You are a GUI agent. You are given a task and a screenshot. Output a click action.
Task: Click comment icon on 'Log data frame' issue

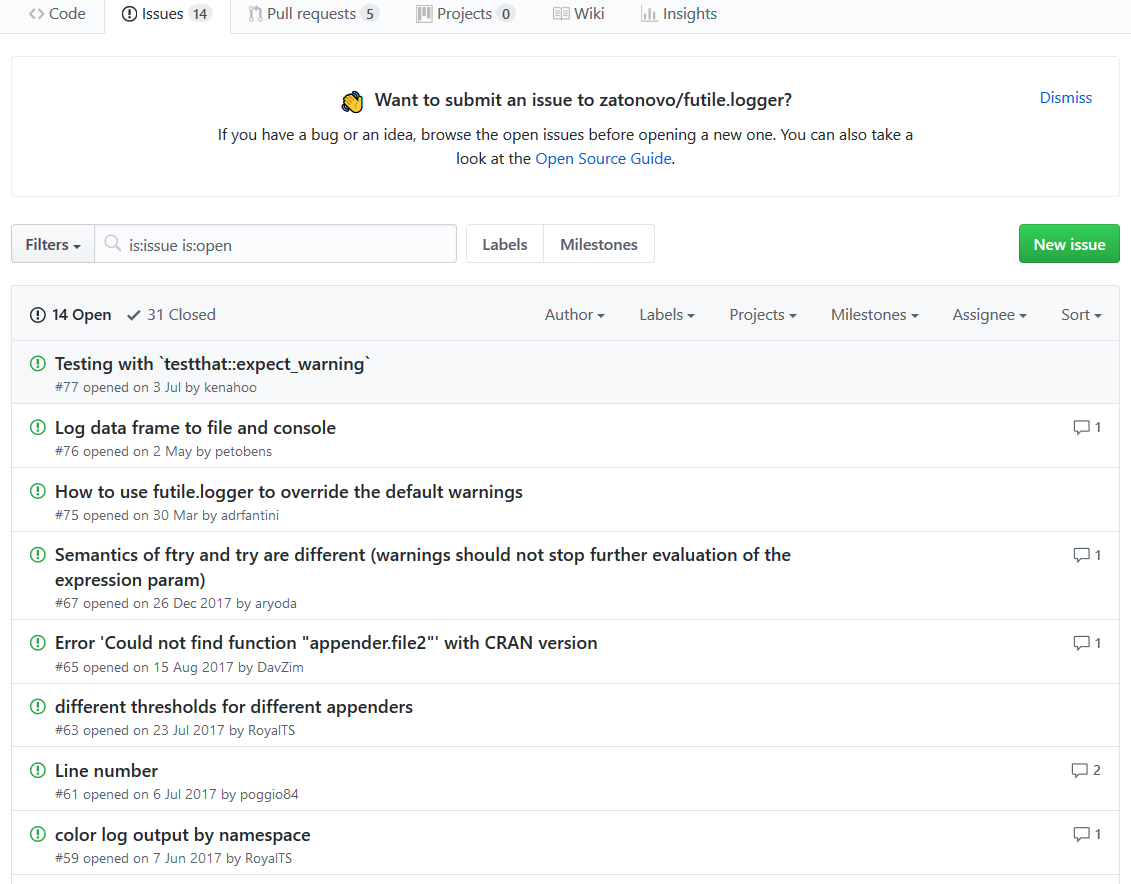(1081, 427)
